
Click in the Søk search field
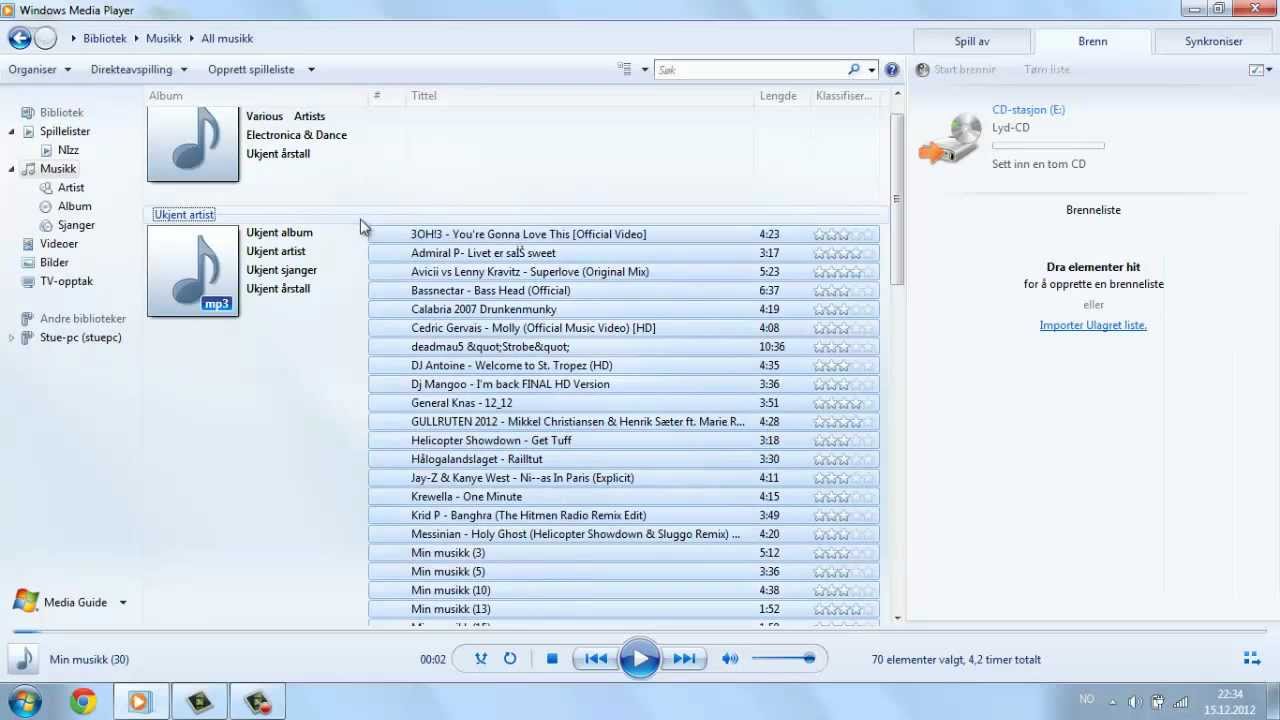coord(750,70)
